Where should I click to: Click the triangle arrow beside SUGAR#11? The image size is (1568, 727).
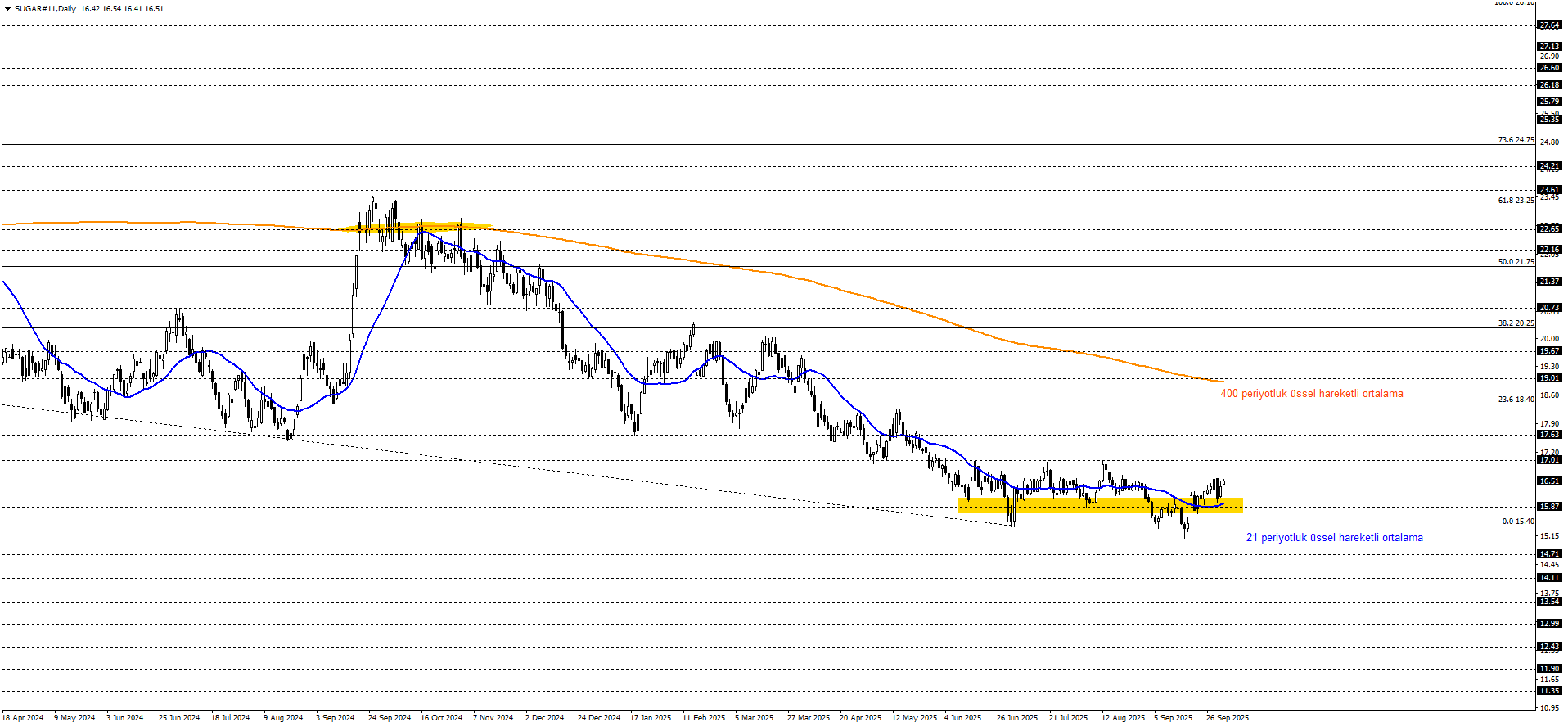point(7,9)
